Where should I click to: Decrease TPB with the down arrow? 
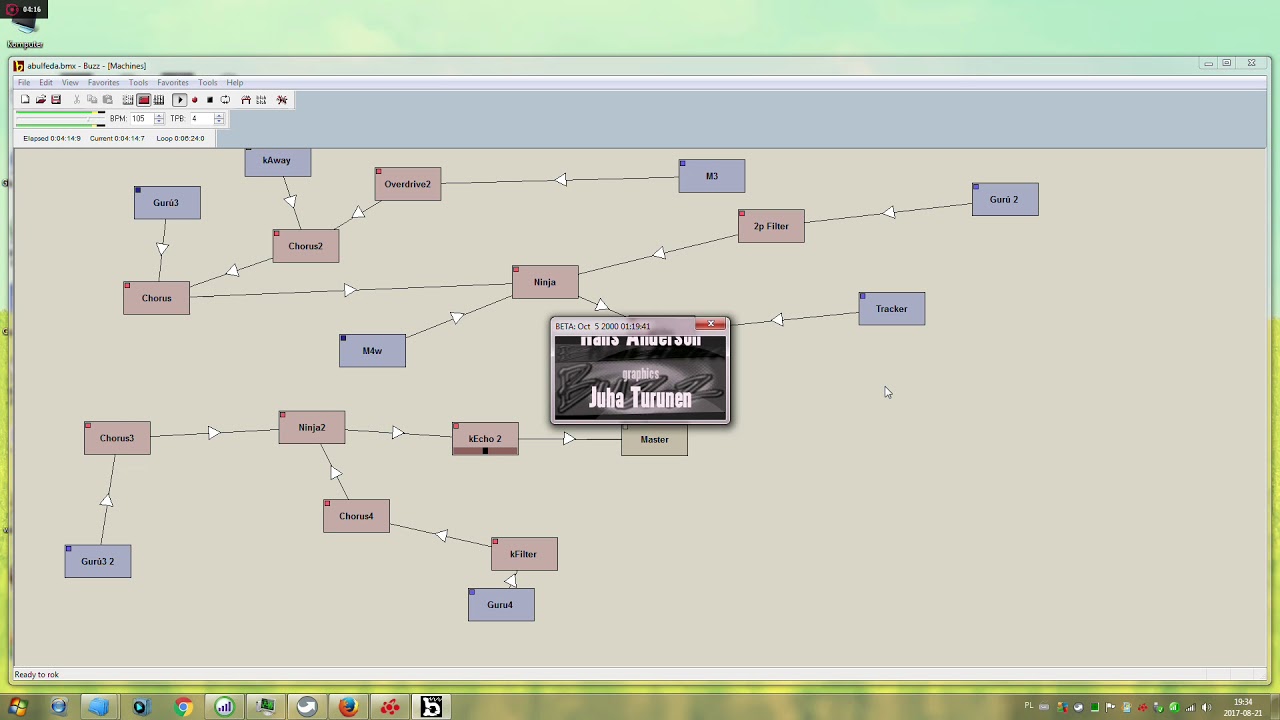[x=219, y=122]
